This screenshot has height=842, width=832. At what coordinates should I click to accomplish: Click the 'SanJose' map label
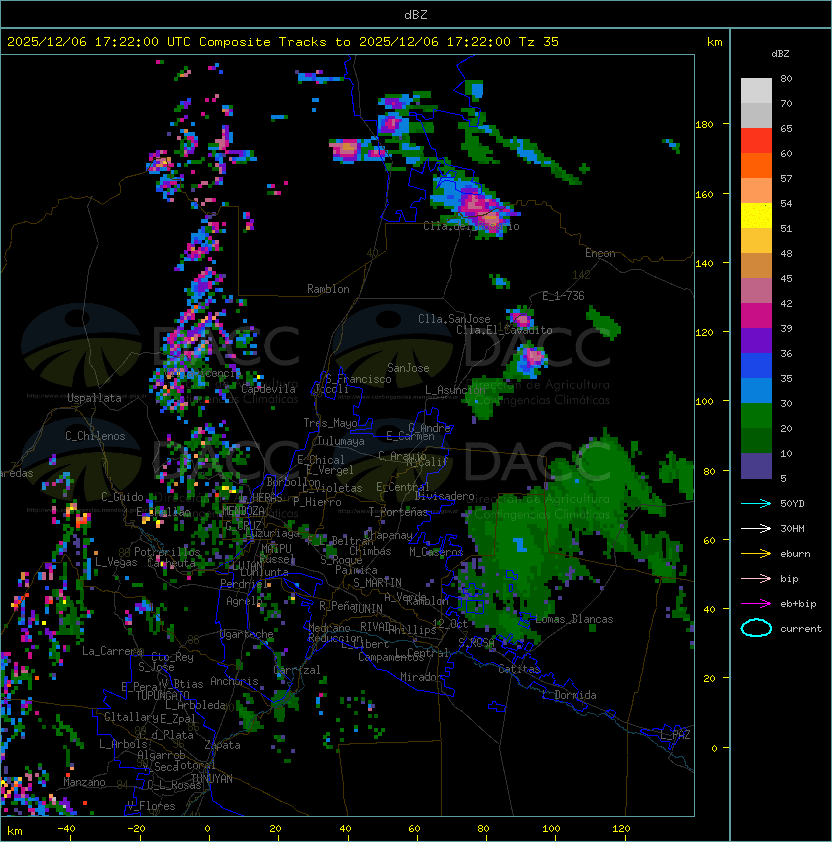click(x=408, y=368)
